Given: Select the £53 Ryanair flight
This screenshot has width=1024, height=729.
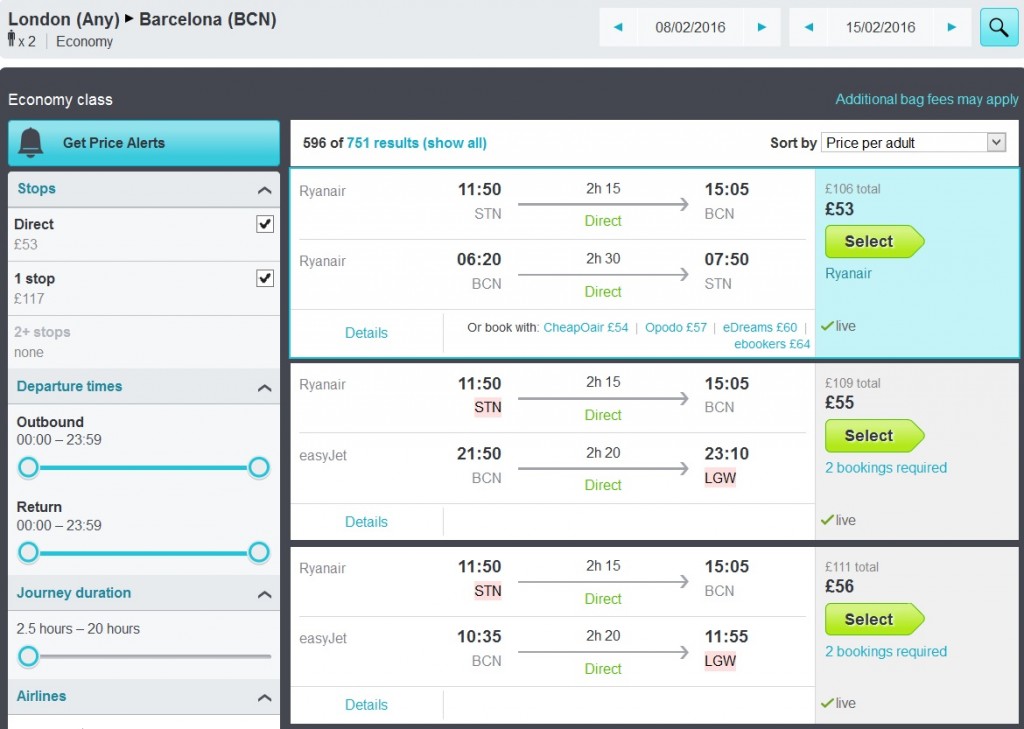Looking at the screenshot, I should click(x=874, y=242).
